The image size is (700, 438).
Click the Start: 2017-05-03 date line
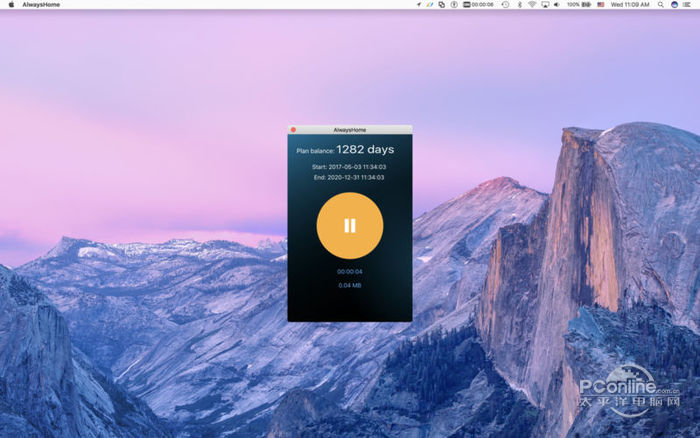point(349,167)
